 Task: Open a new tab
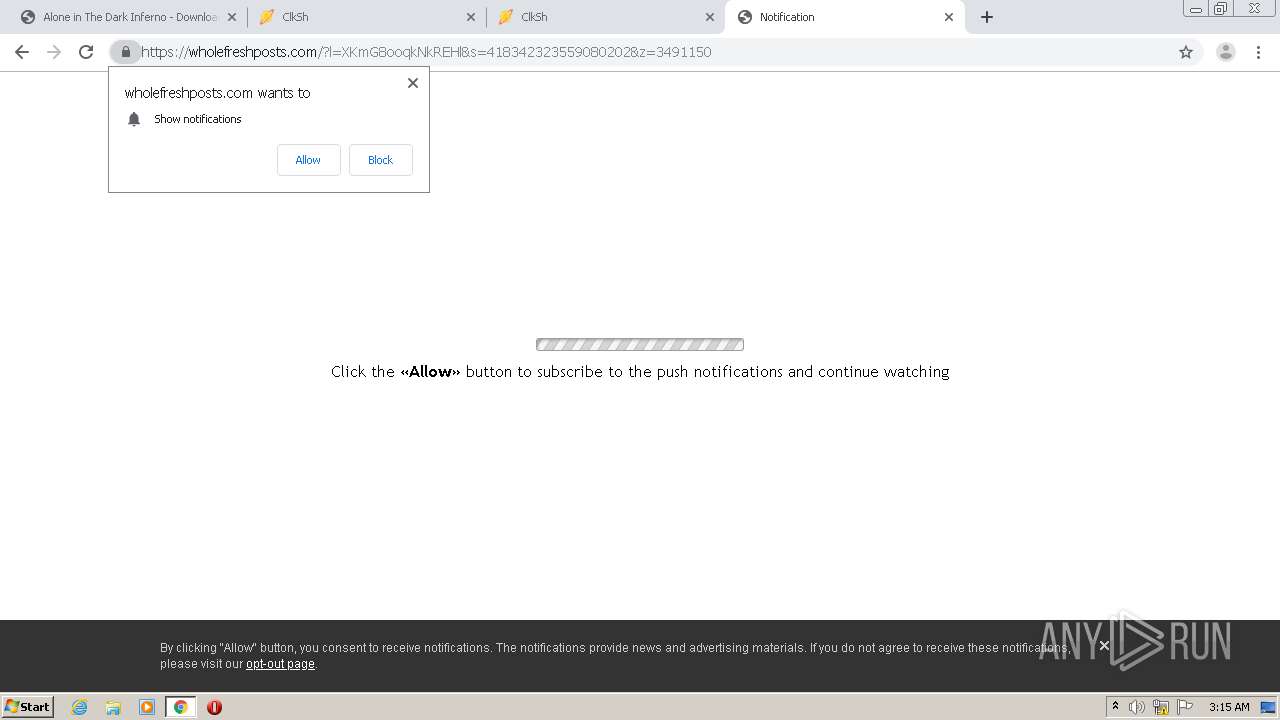tap(987, 17)
